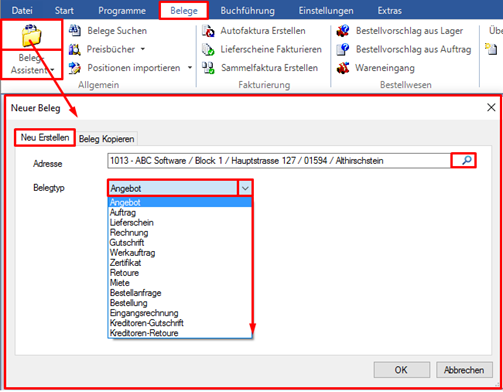Screen dimensions: 503x392
Task: Select Kreditoren-Gutschrift in the list
Action: coord(180,323)
